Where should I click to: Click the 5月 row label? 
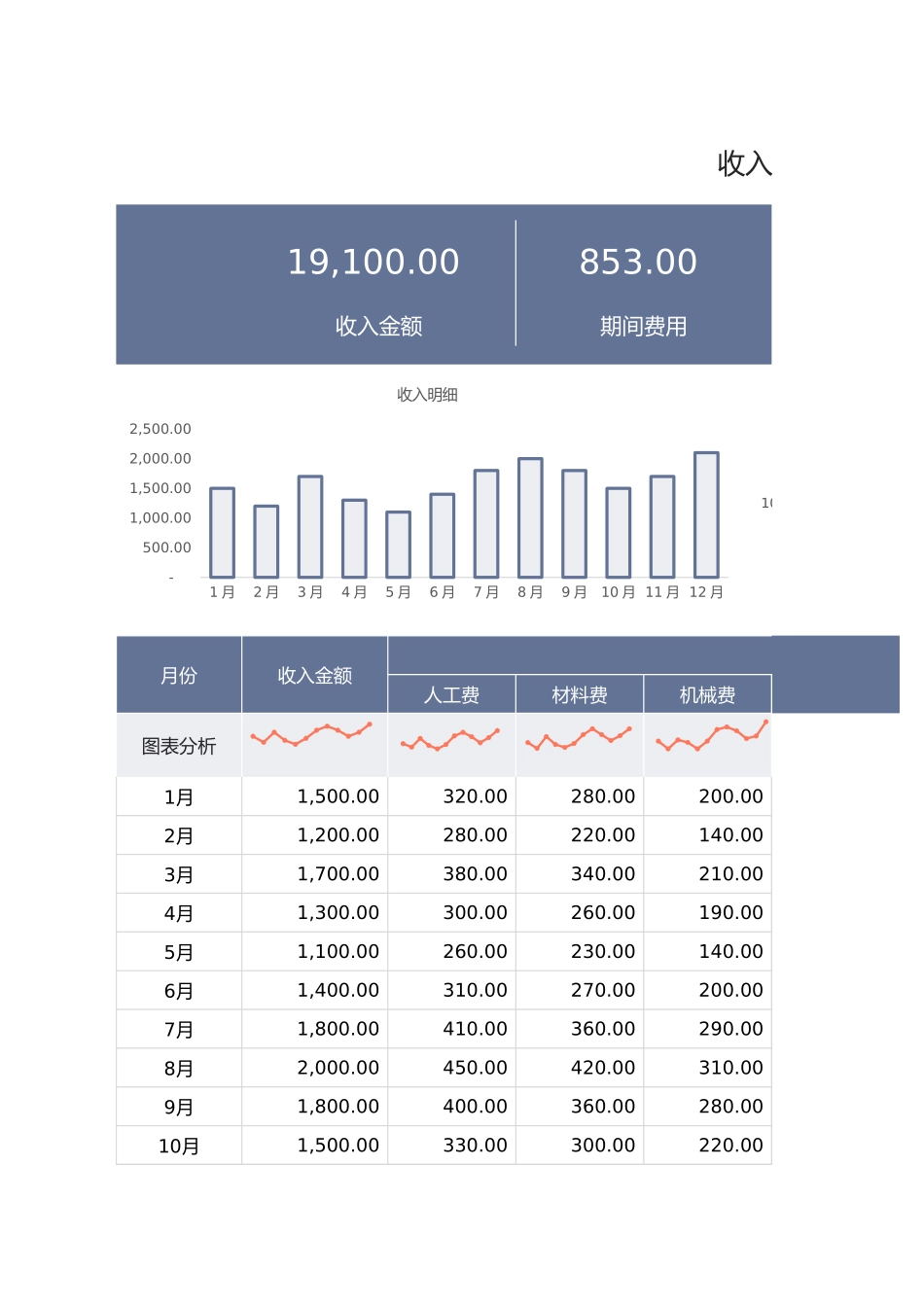tap(179, 951)
